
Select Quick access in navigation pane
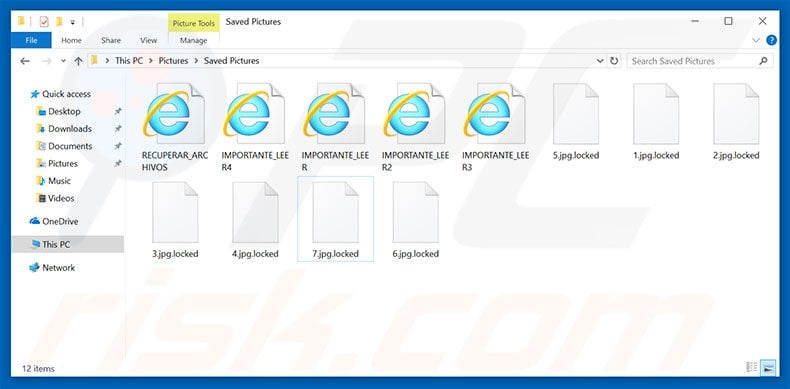(x=66, y=94)
